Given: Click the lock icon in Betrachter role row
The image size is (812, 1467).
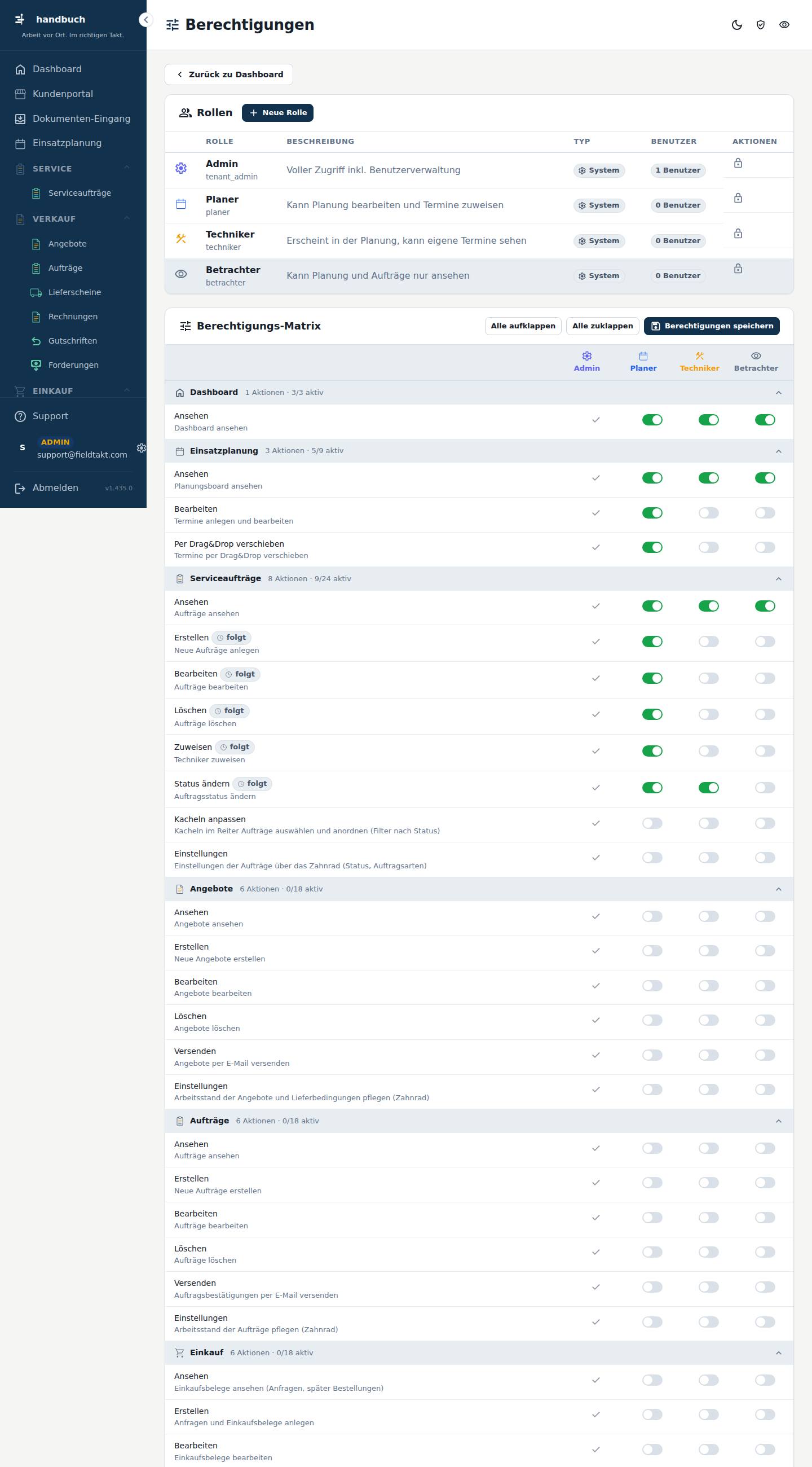Looking at the screenshot, I should point(738,269).
